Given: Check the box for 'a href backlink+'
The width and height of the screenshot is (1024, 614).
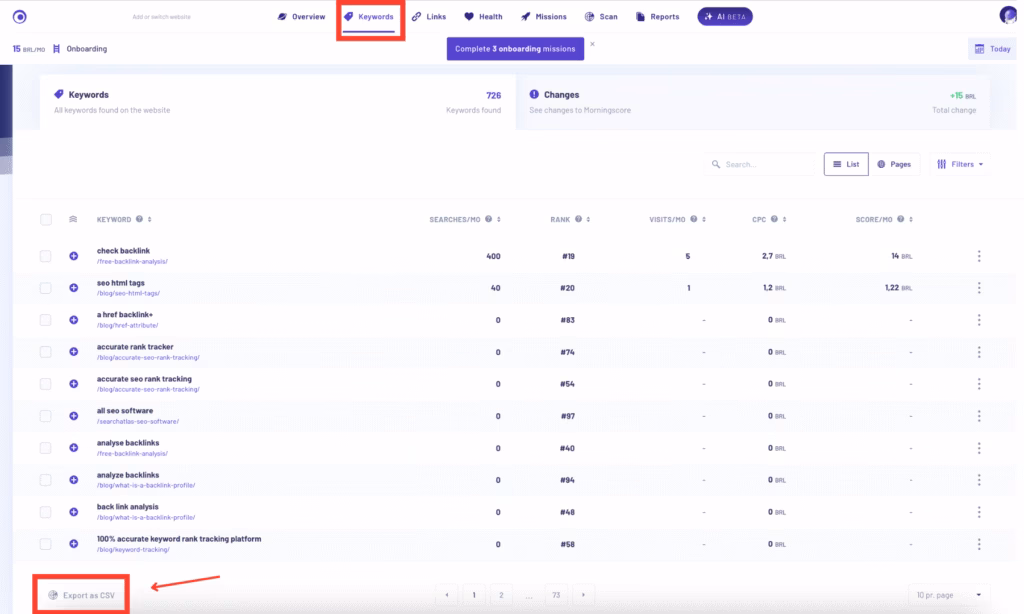Looking at the screenshot, I should click(45, 320).
